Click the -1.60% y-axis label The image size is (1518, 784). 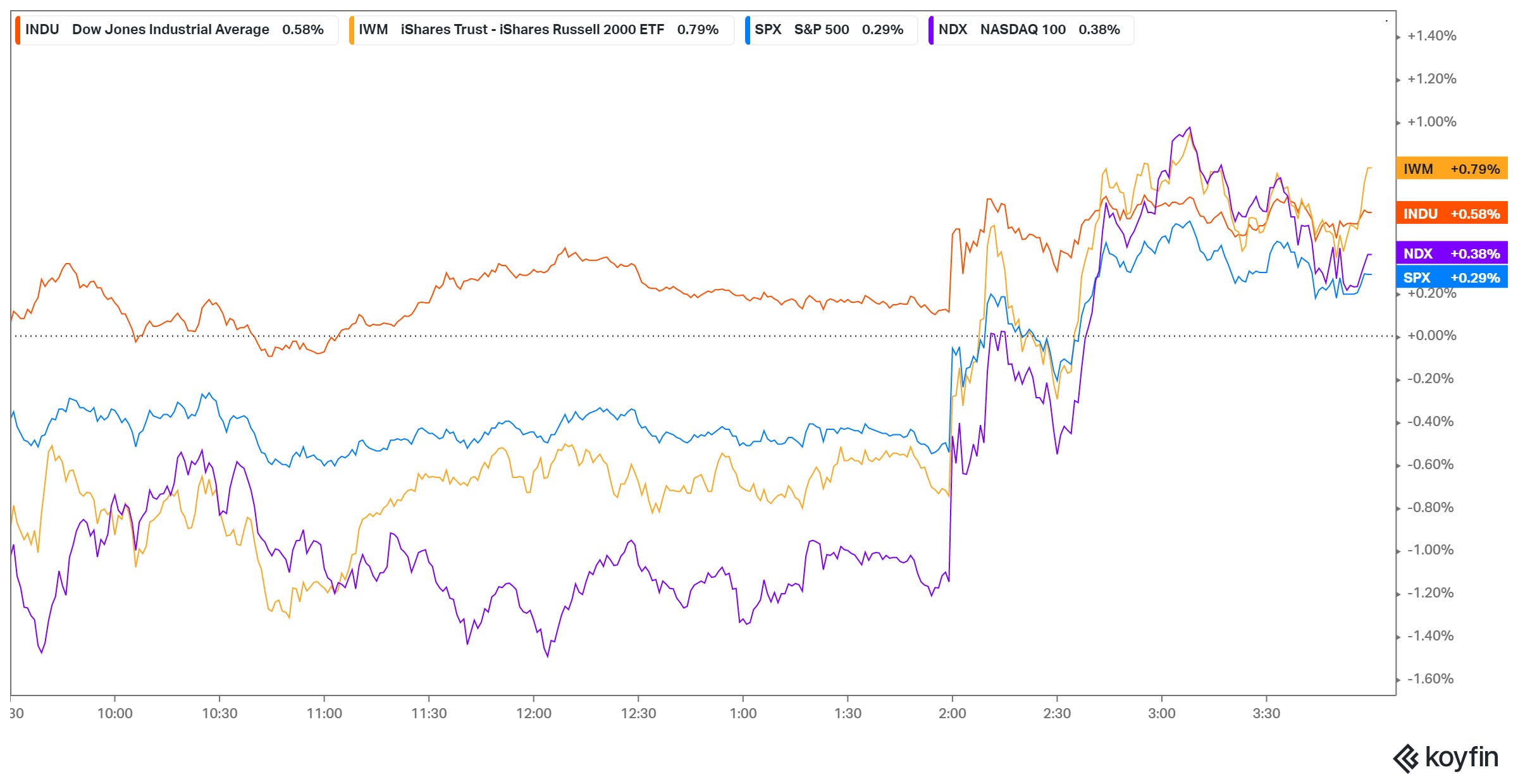[x=1430, y=679]
